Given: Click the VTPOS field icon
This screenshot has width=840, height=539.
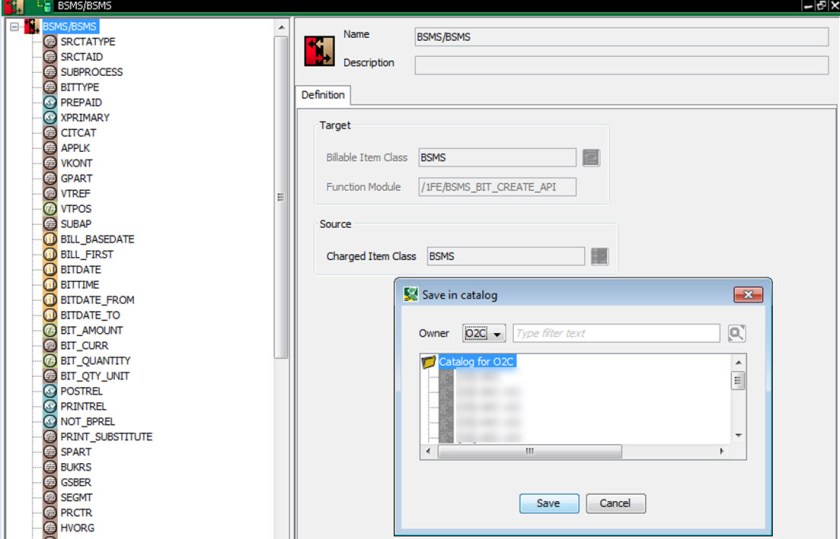Looking at the screenshot, I should [x=50, y=208].
